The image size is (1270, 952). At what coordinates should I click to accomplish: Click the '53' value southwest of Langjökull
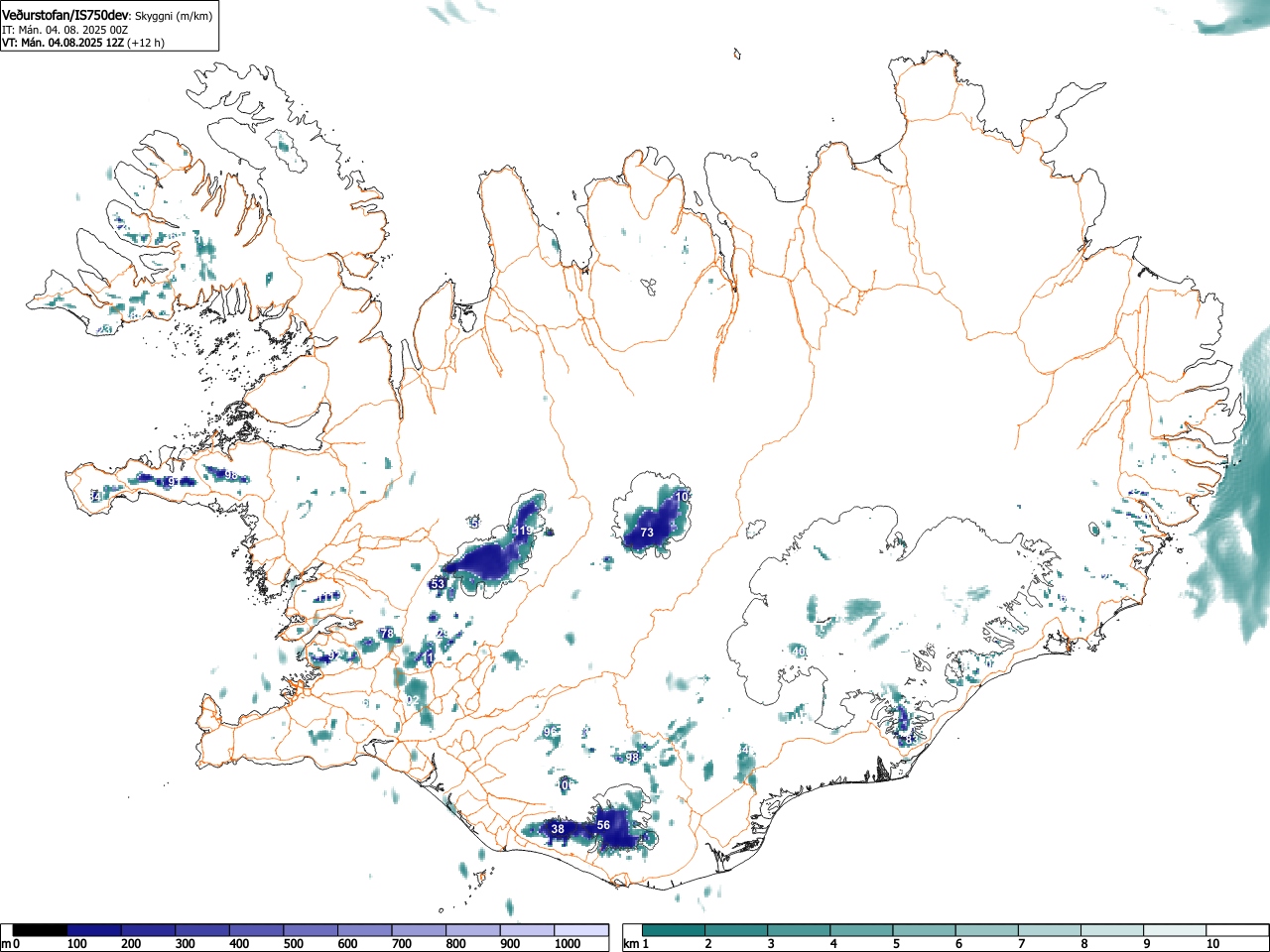coord(438,584)
